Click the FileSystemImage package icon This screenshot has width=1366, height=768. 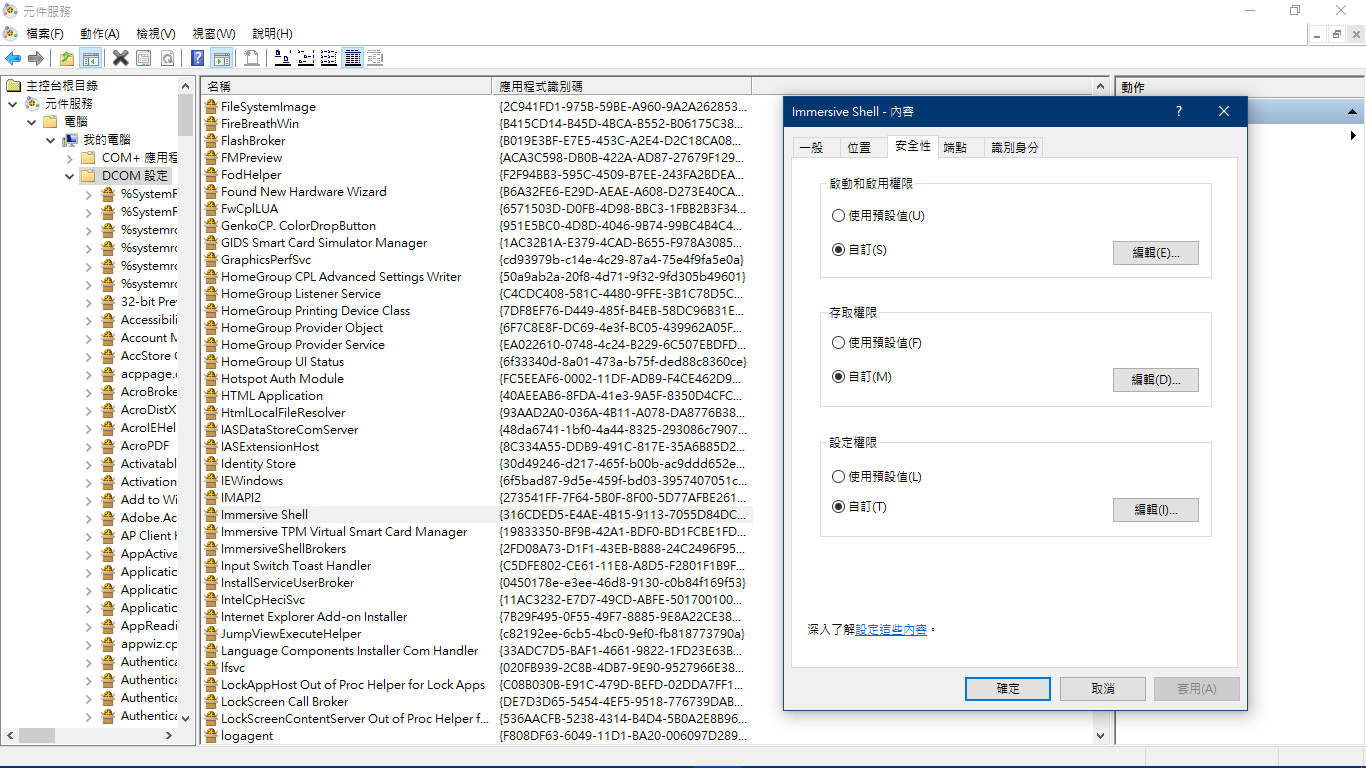(211, 107)
